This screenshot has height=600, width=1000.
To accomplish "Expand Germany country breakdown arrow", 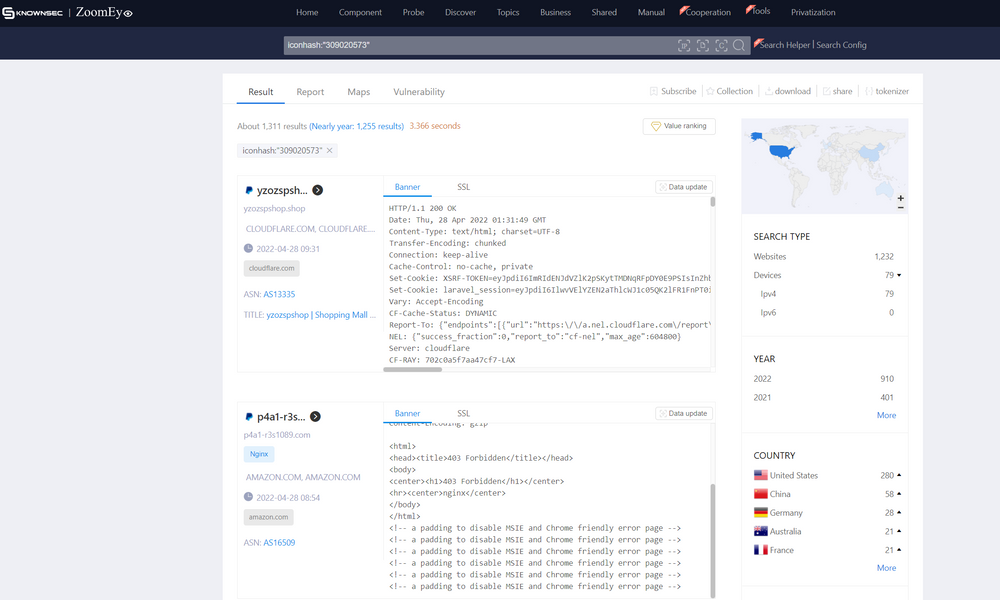I will tap(899, 513).
